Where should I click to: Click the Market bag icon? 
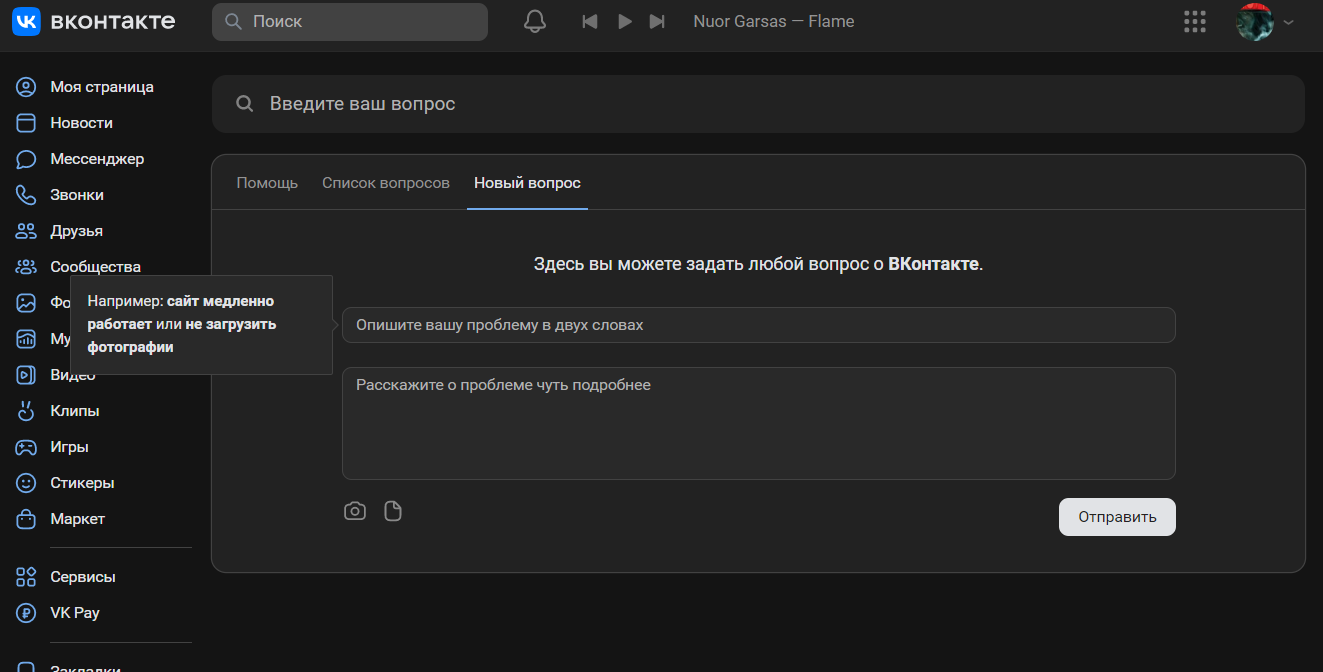[x=26, y=519]
